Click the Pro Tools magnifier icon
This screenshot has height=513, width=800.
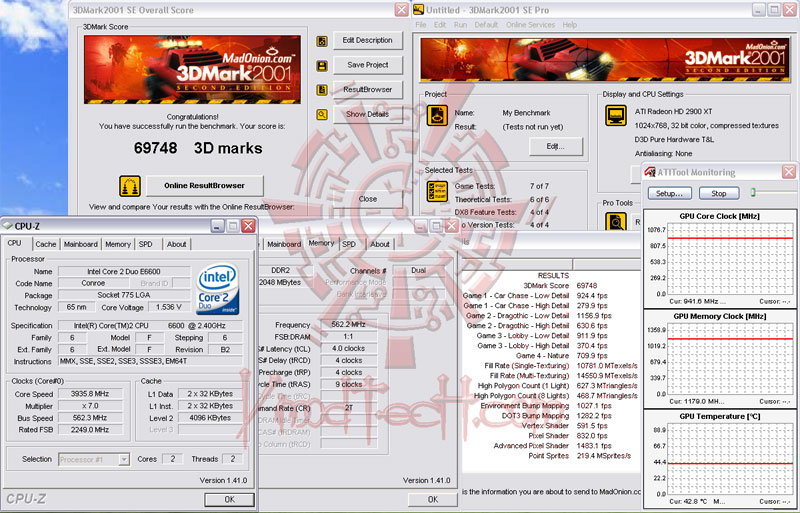[615, 222]
